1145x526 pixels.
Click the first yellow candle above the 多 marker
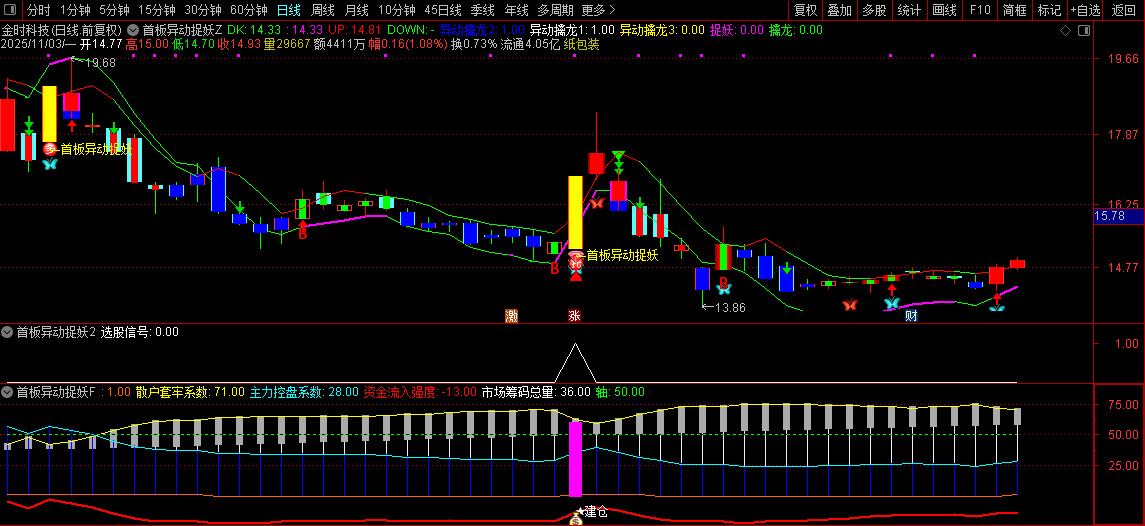(49, 114)
